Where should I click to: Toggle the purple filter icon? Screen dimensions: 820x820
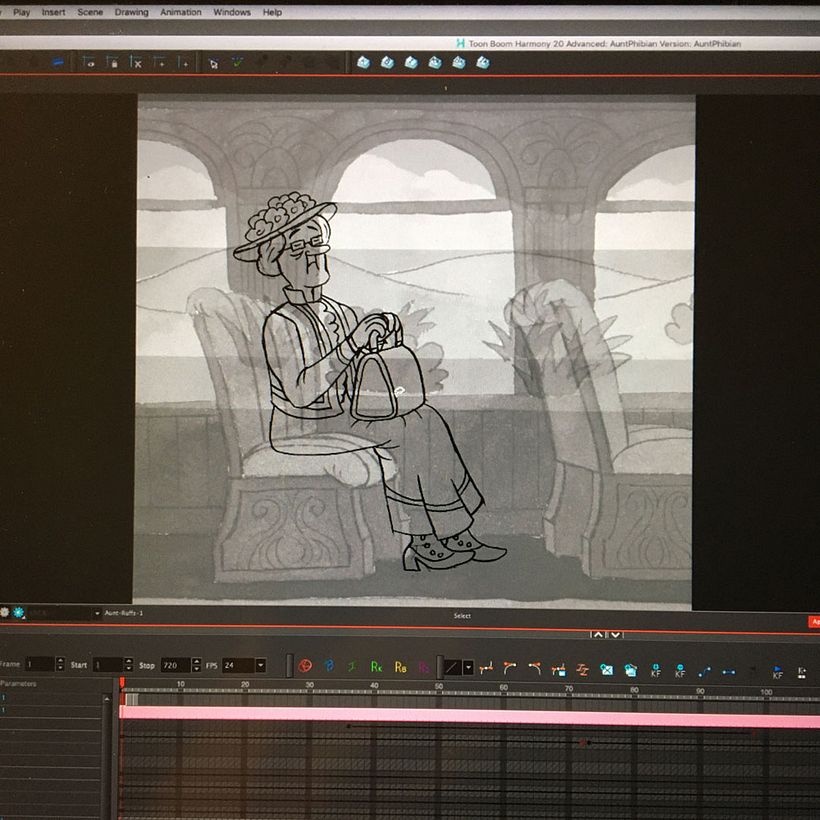tap(424, 667)
